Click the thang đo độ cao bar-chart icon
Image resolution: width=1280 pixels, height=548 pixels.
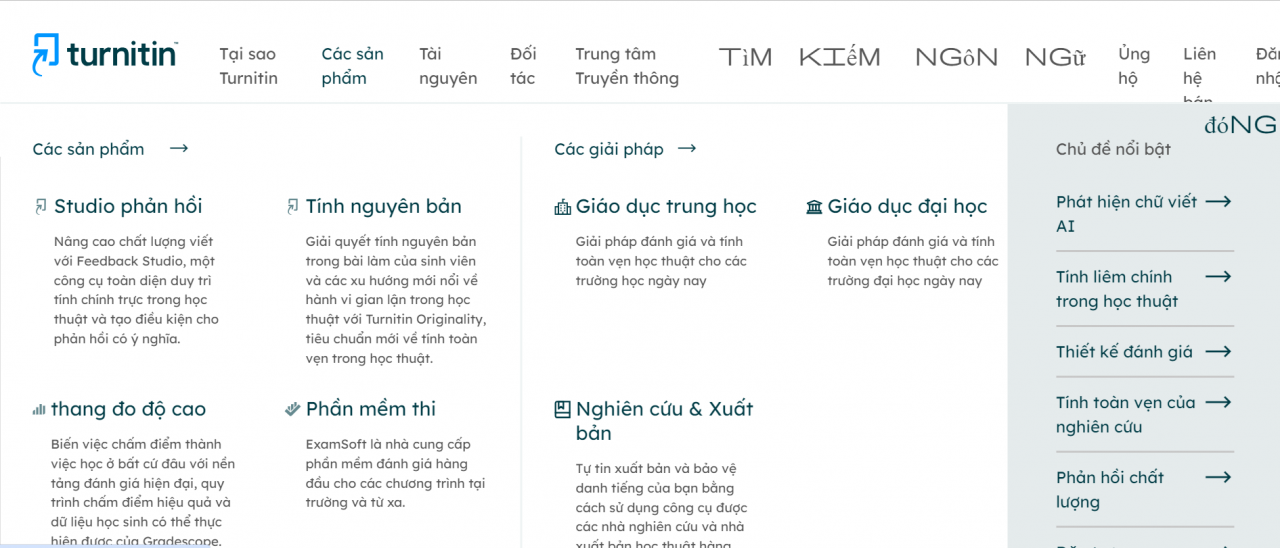pyautogui.click(x=39, y=409)
